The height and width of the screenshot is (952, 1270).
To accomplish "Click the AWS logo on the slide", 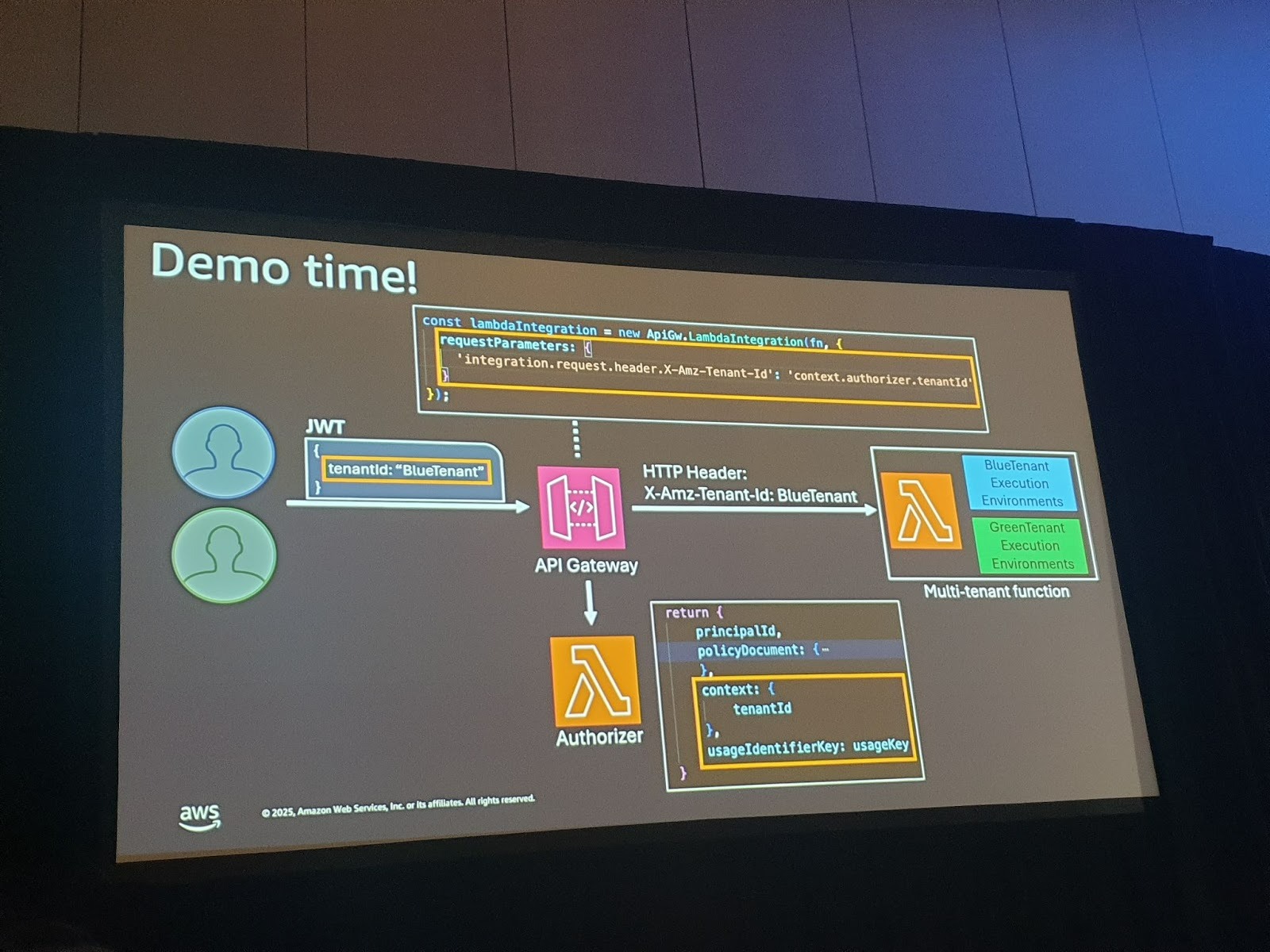I will coord(199,816).
